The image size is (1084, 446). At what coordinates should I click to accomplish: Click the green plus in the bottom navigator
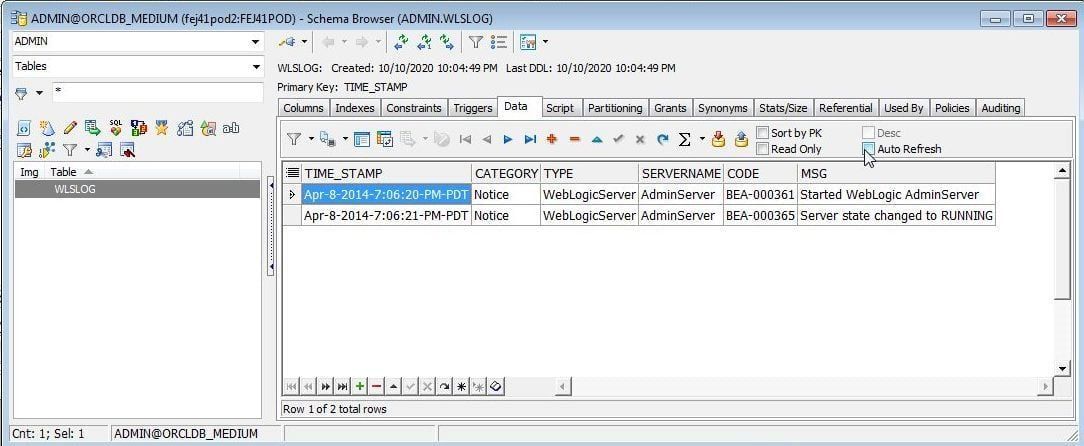(359, 387)
